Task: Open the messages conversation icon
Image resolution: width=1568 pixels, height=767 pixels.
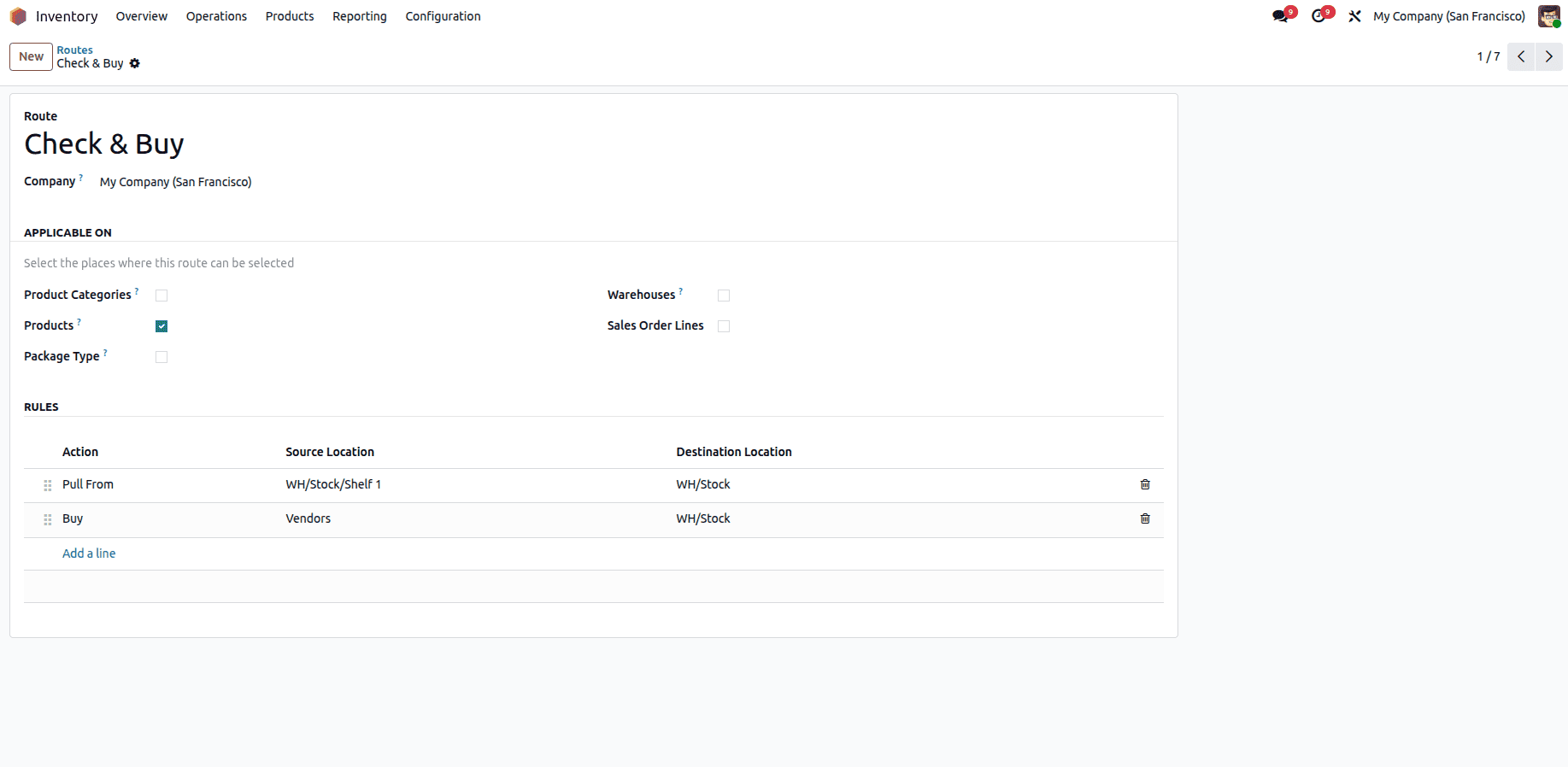Action: [x=1280, y=16]
